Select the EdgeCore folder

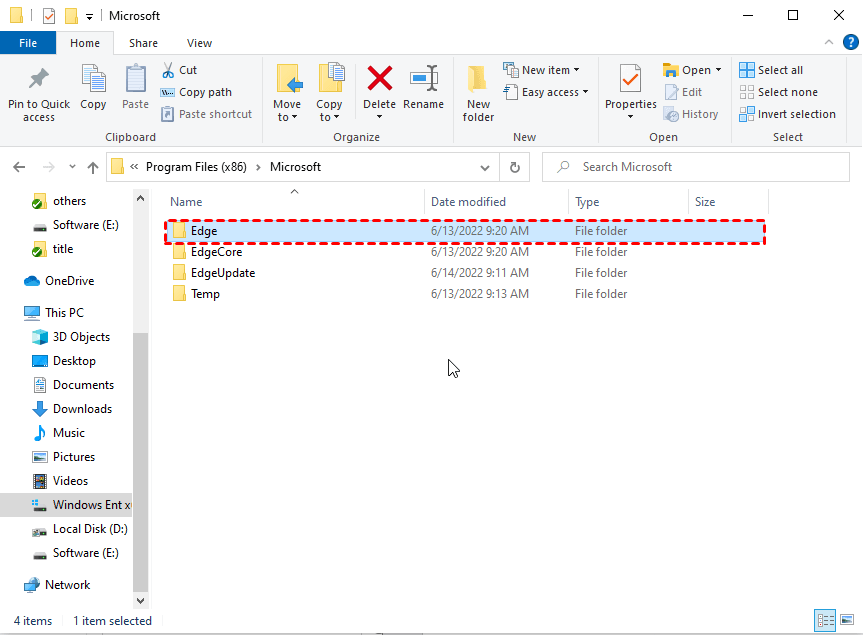465,252
